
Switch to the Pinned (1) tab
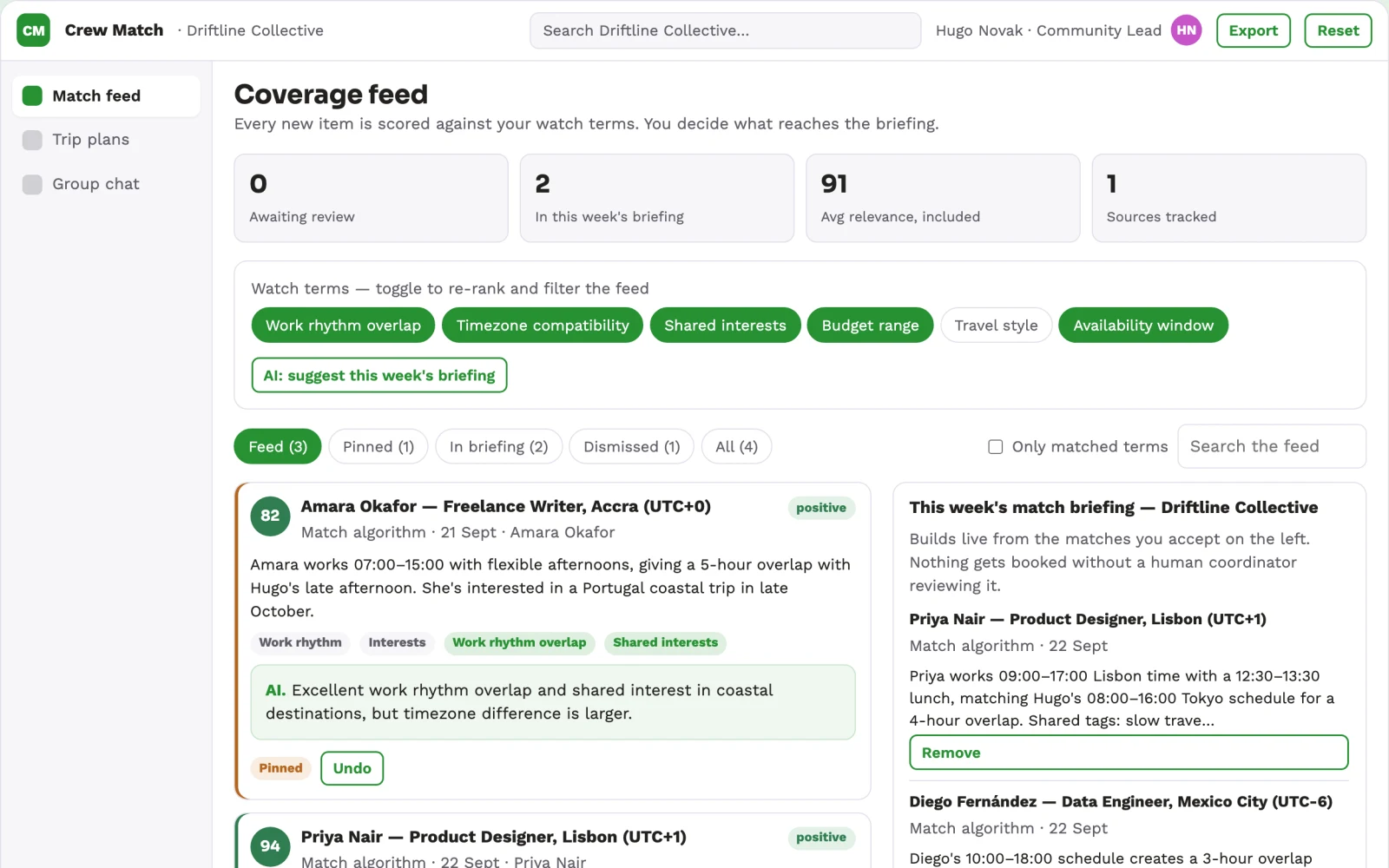click(x=379, y=447)
